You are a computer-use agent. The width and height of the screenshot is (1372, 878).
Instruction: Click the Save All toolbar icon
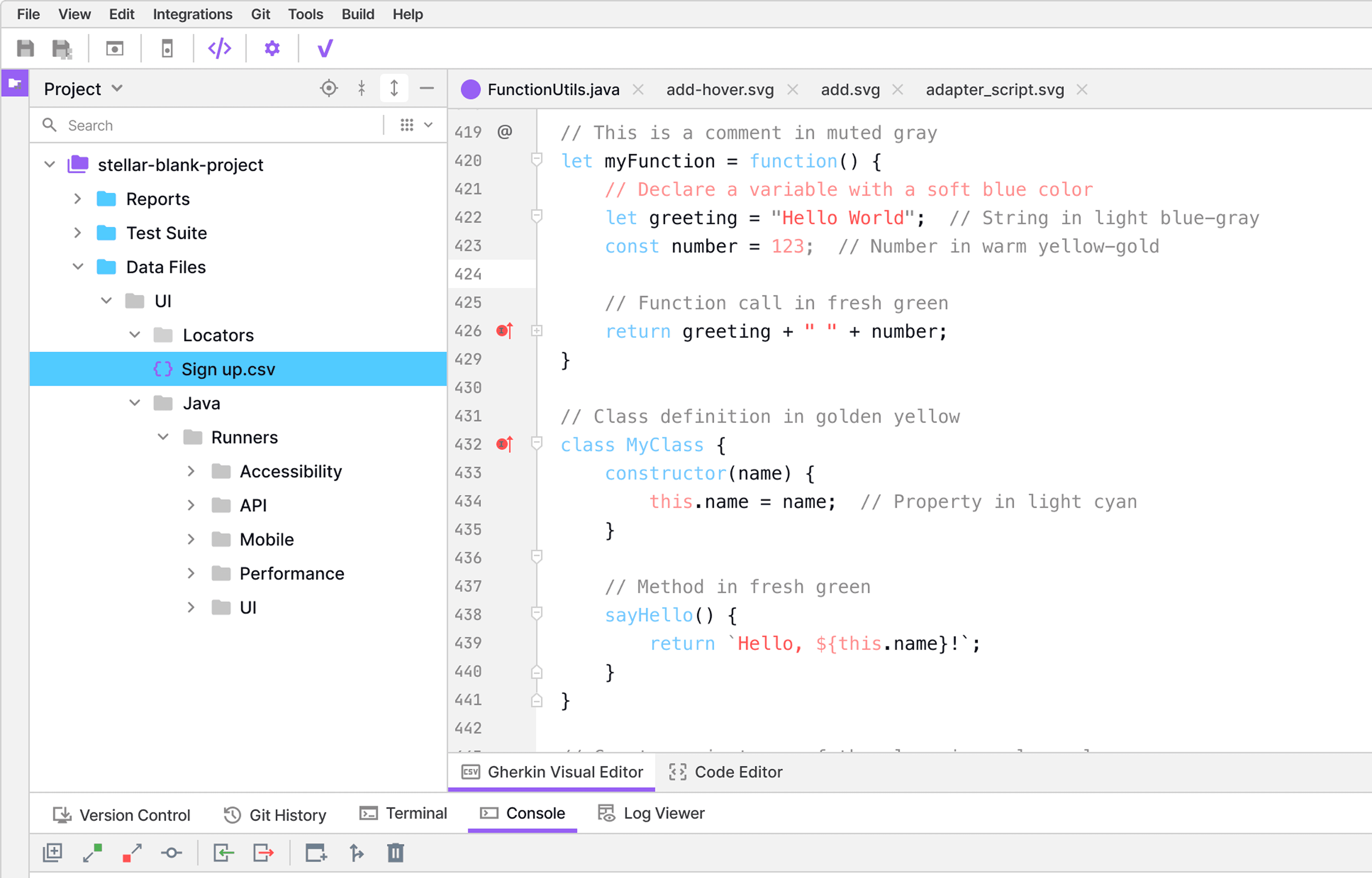(x=61, y=49)
